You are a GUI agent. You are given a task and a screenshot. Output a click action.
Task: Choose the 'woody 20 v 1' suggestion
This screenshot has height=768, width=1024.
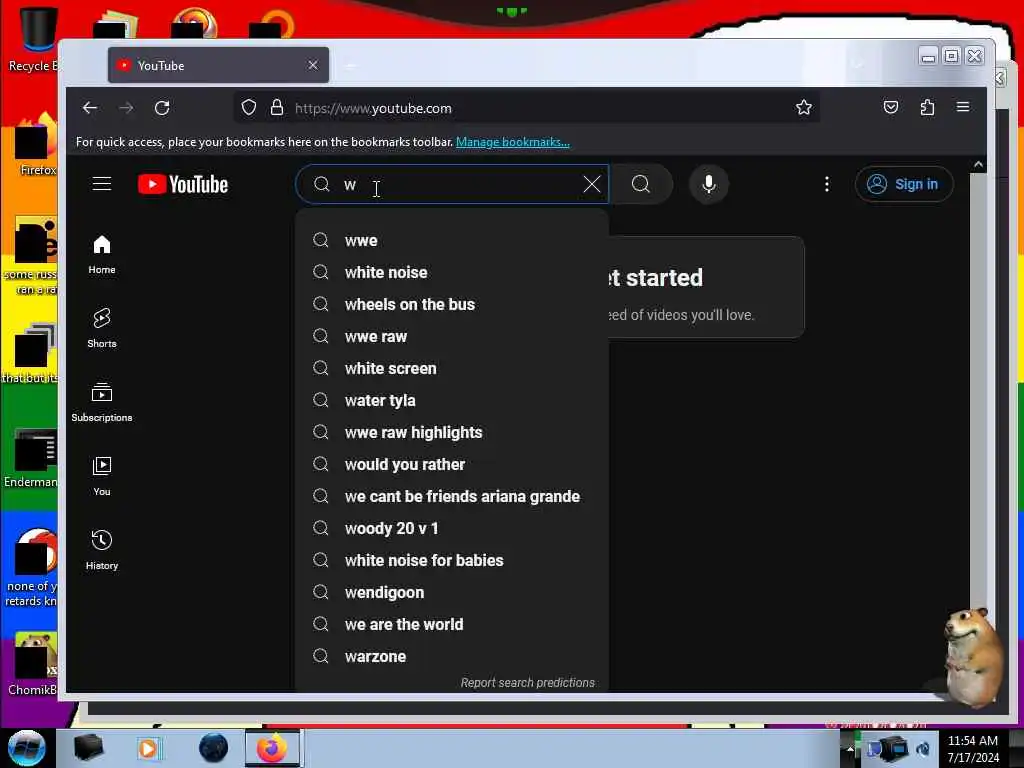(452, 528)
